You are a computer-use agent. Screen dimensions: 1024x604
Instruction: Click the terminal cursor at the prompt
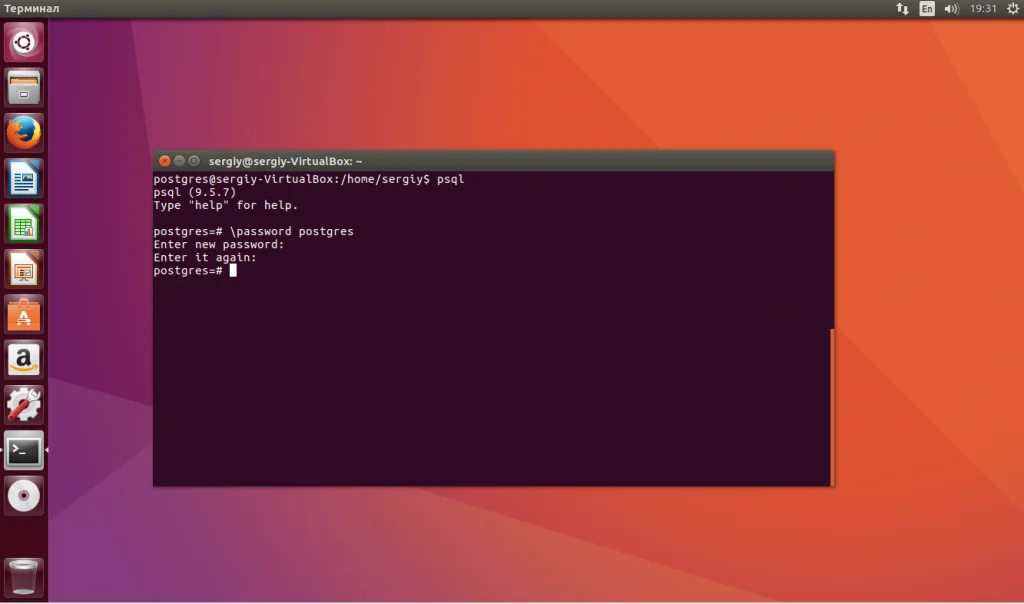pos(233,270)
